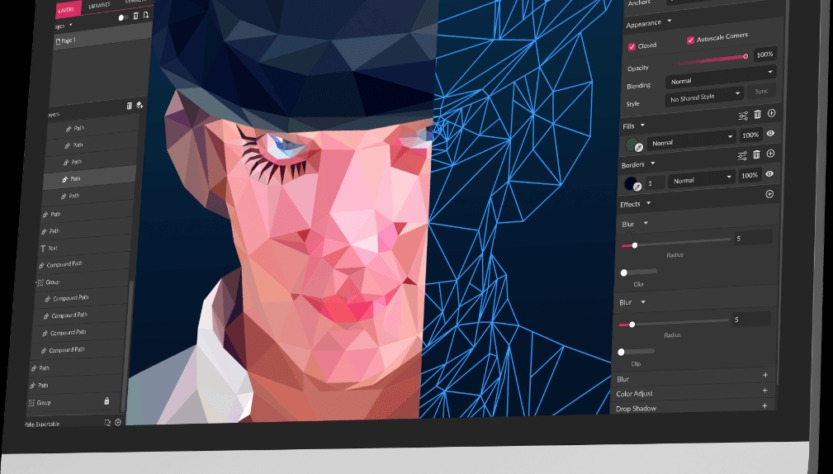The height and width of the screenshot is (474, 833).
Task: Collapse the Effects section arrow
Action: (x=649, y=204)
